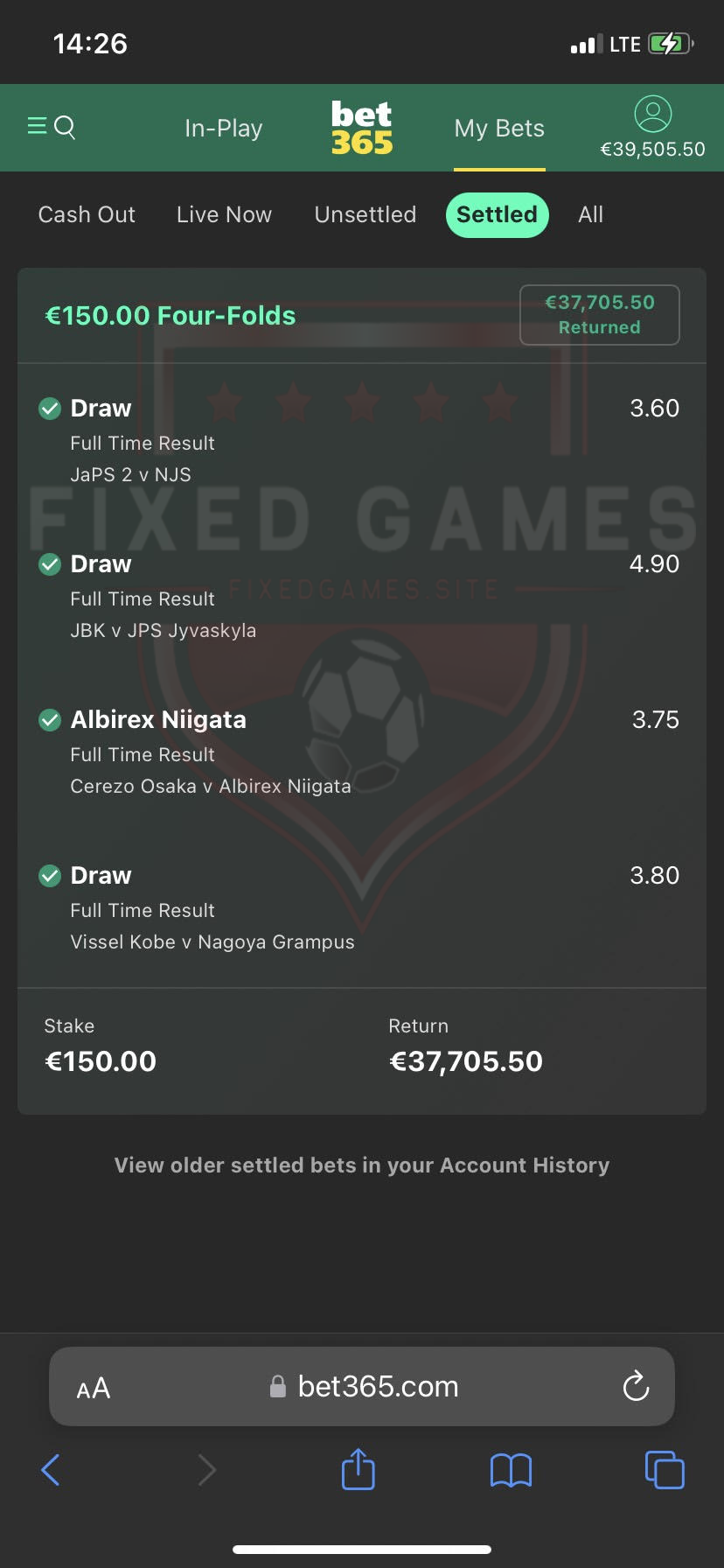Click the bet365.com address field
Image resolution: width=724 pixels, height=1568 pixels.
(x=378, y=1387)
